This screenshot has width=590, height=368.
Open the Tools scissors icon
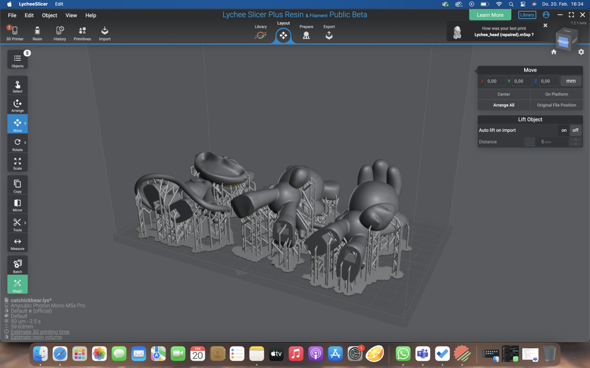tap(17, 224)
